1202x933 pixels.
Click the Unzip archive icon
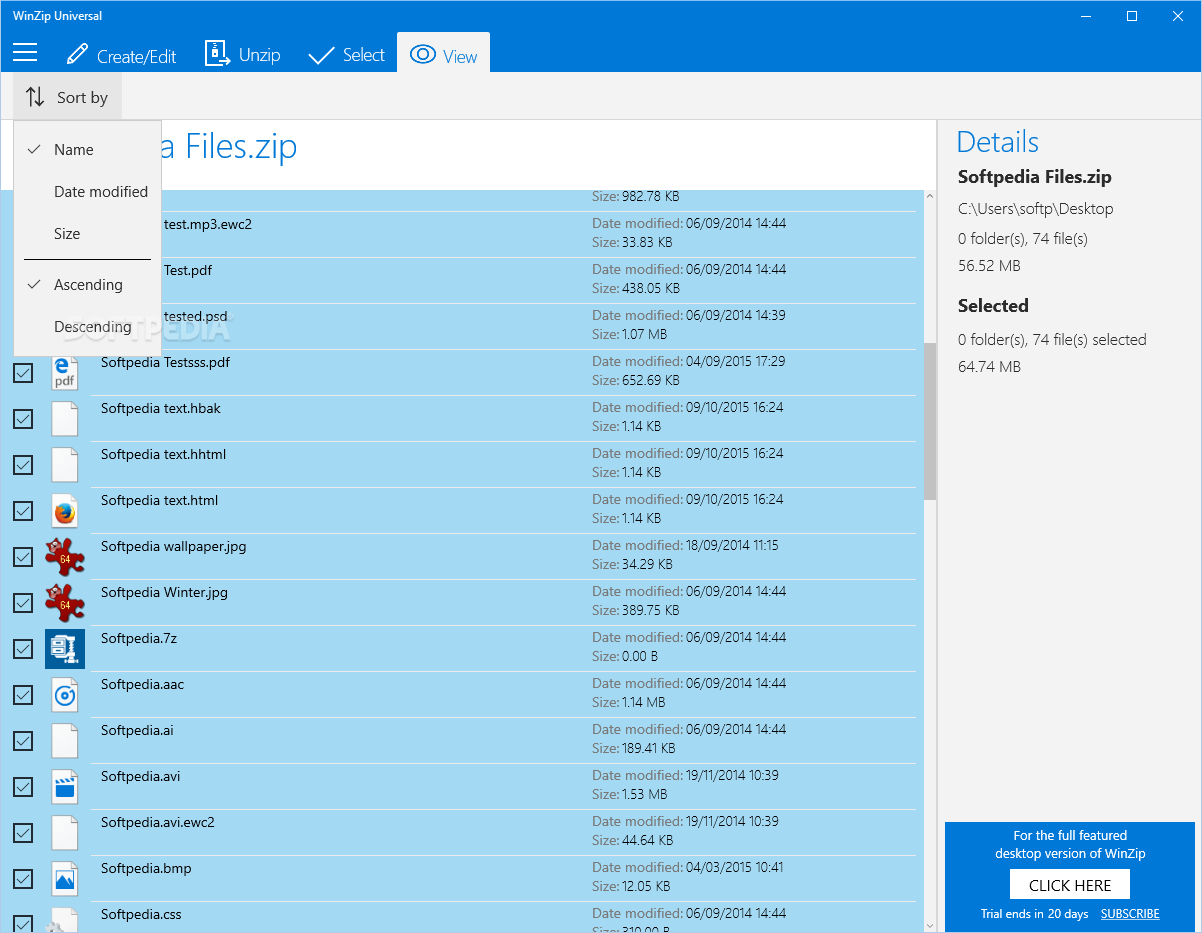pyautogui.click(x=217, y=53)
